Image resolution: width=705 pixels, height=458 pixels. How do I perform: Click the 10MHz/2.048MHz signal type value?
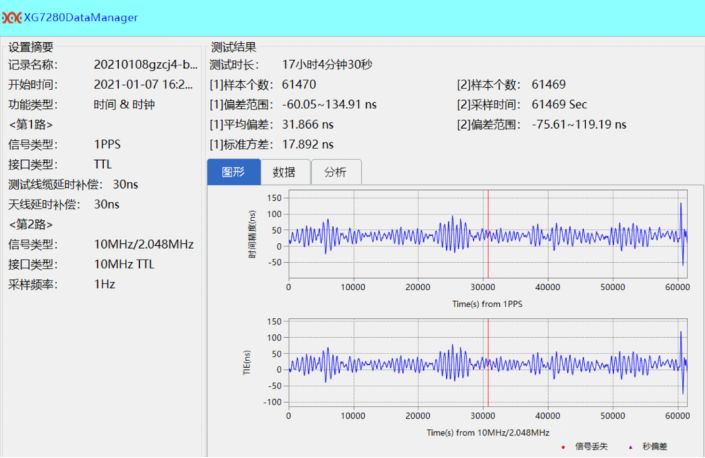tap(143, 244)
